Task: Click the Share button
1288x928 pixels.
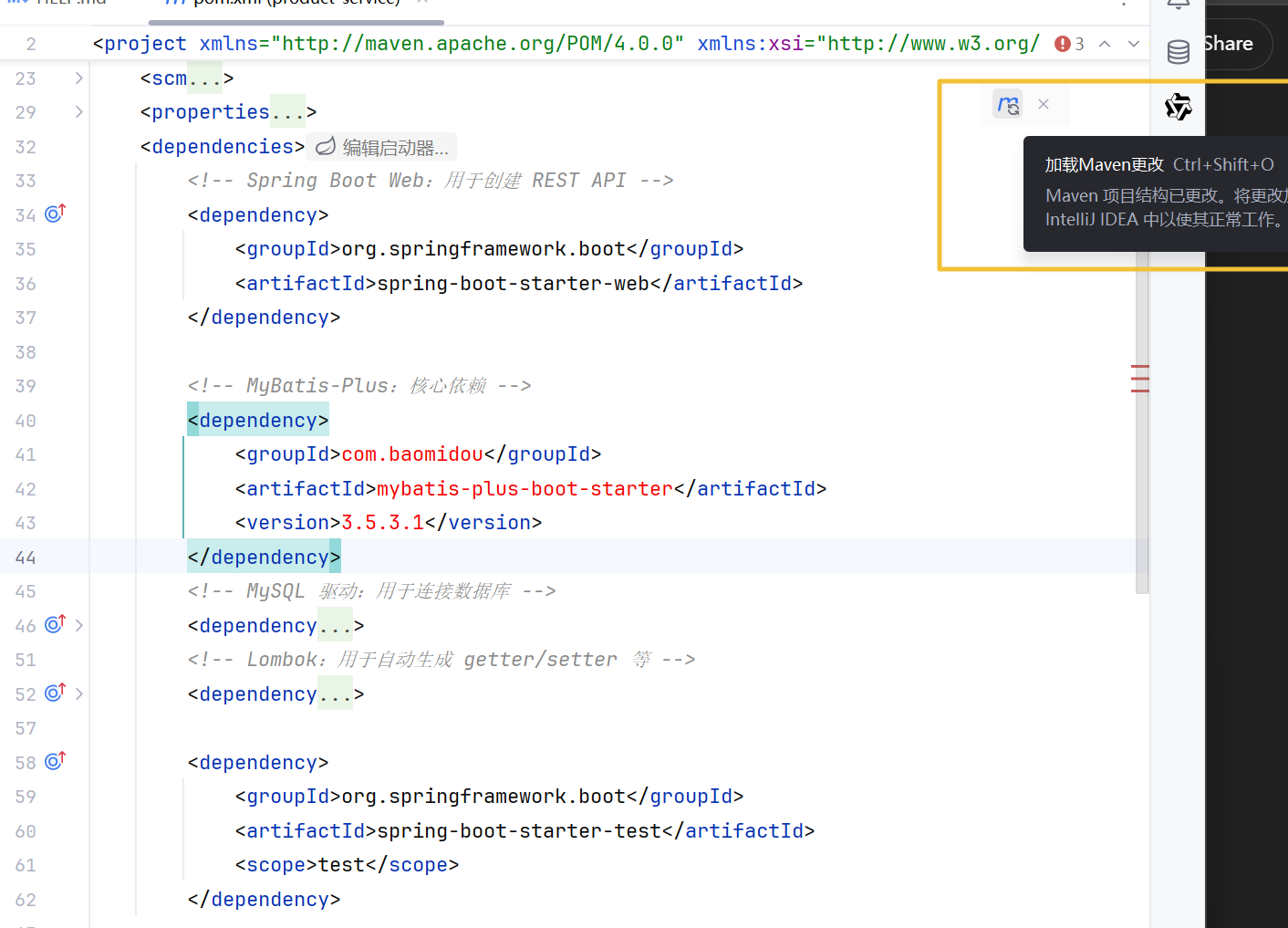Action: coord(1228,44)
